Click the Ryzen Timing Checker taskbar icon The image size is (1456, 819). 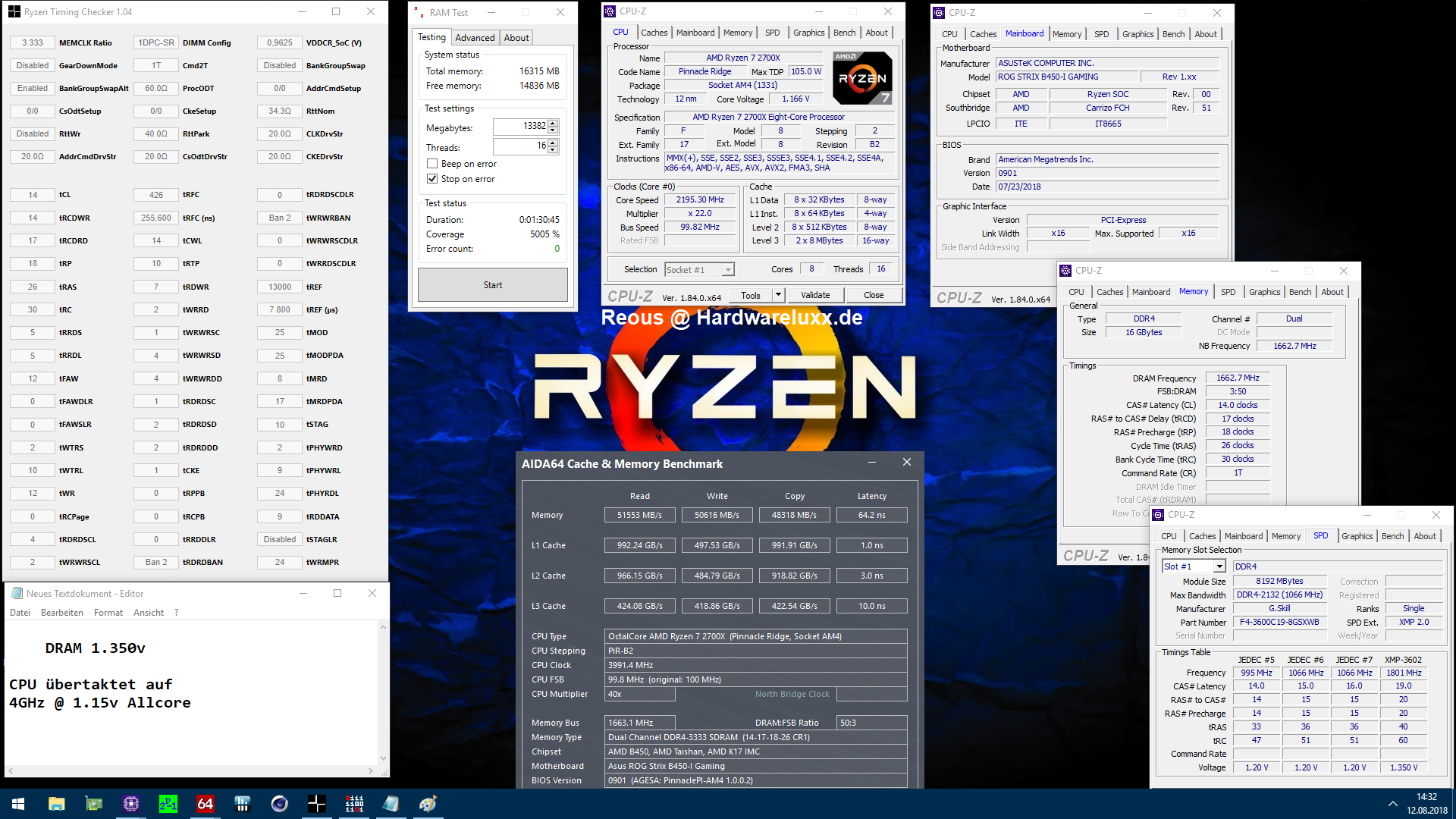[x=316, y=804]
